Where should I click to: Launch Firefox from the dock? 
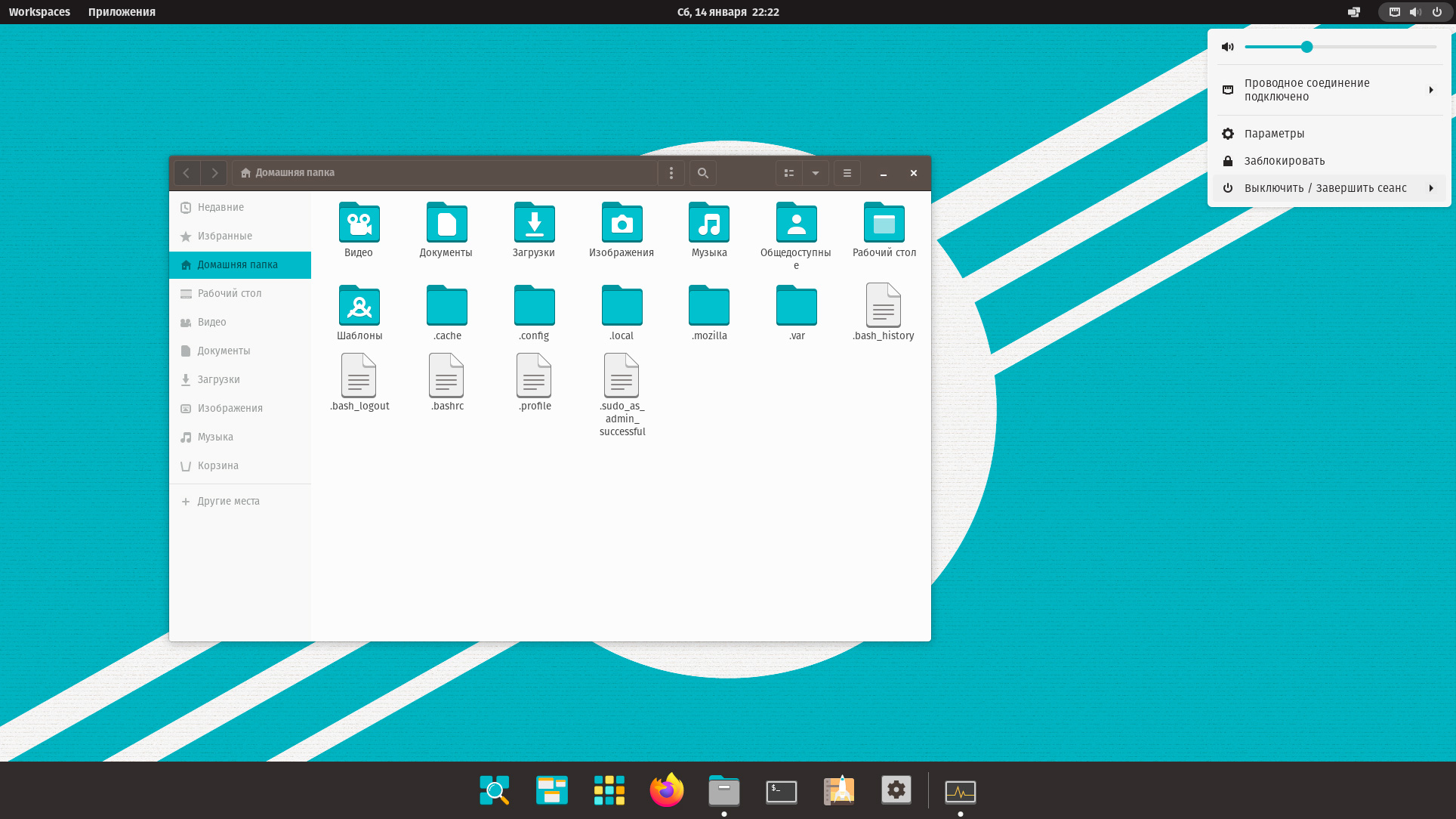click(x=667, y=790)
